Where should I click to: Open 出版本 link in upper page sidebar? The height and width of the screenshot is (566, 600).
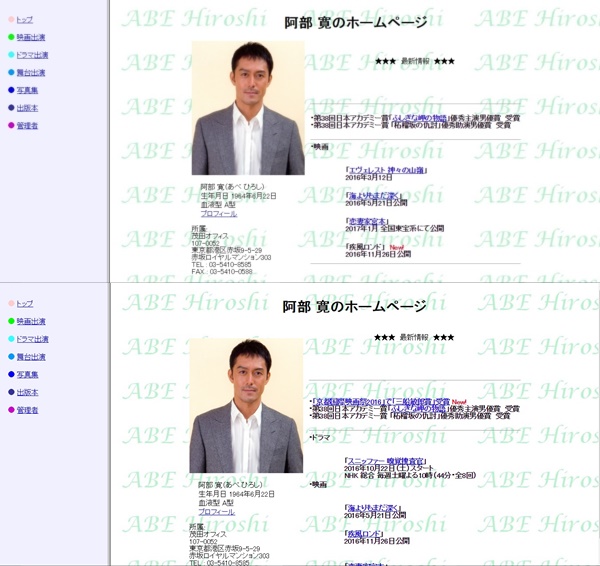(27, 108)
